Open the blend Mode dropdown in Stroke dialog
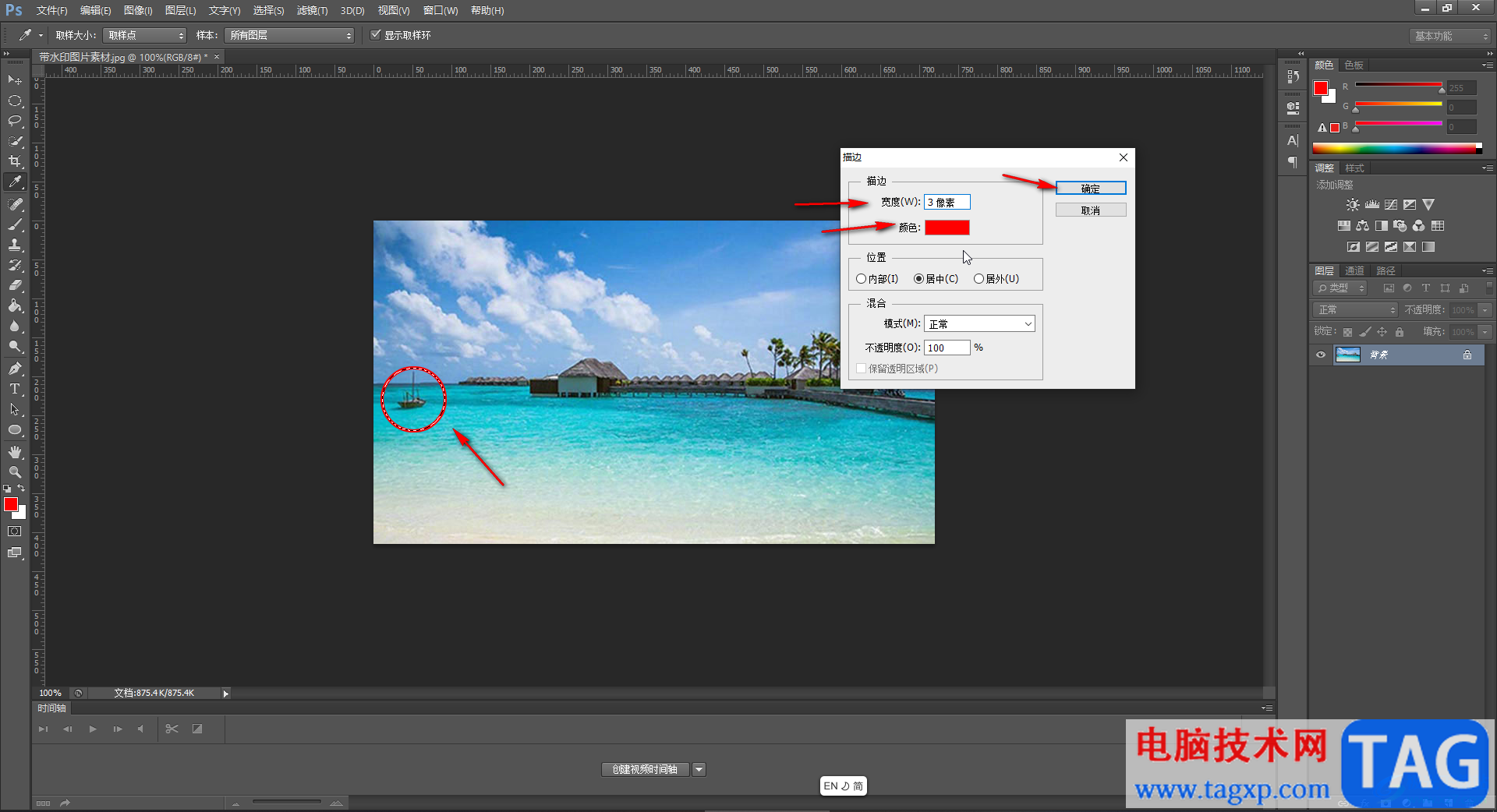The height and width of the screenshot is (812, 1497). tap(979, 323)
